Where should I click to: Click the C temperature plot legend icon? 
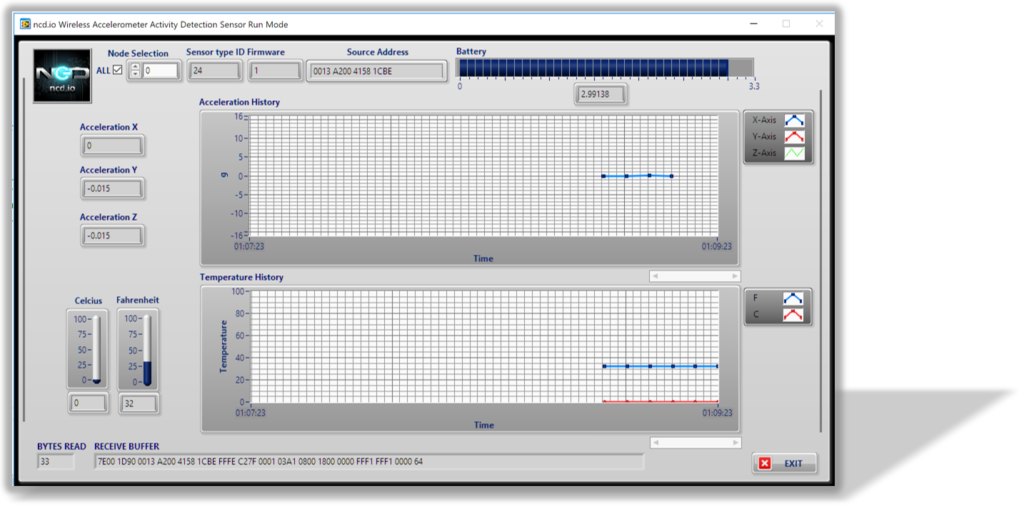point(793,315)
